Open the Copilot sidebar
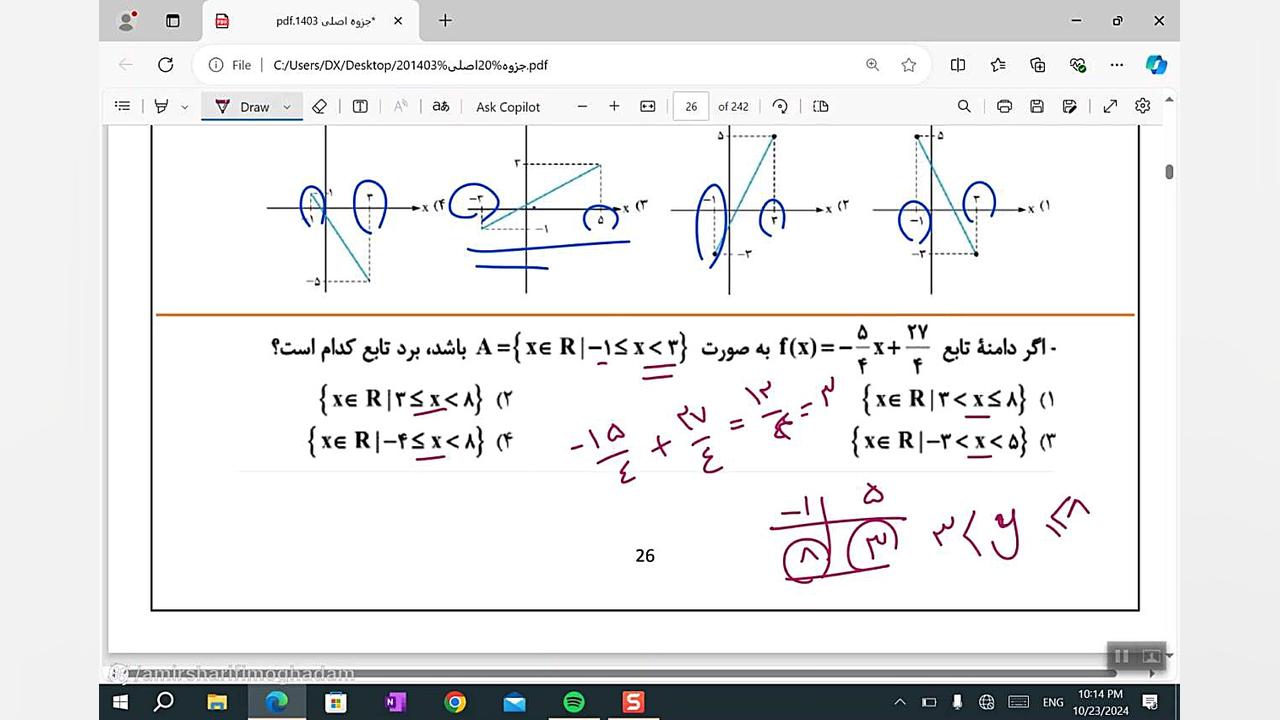The height and width of the screenshot is (720, 1280). (1156, 65)
